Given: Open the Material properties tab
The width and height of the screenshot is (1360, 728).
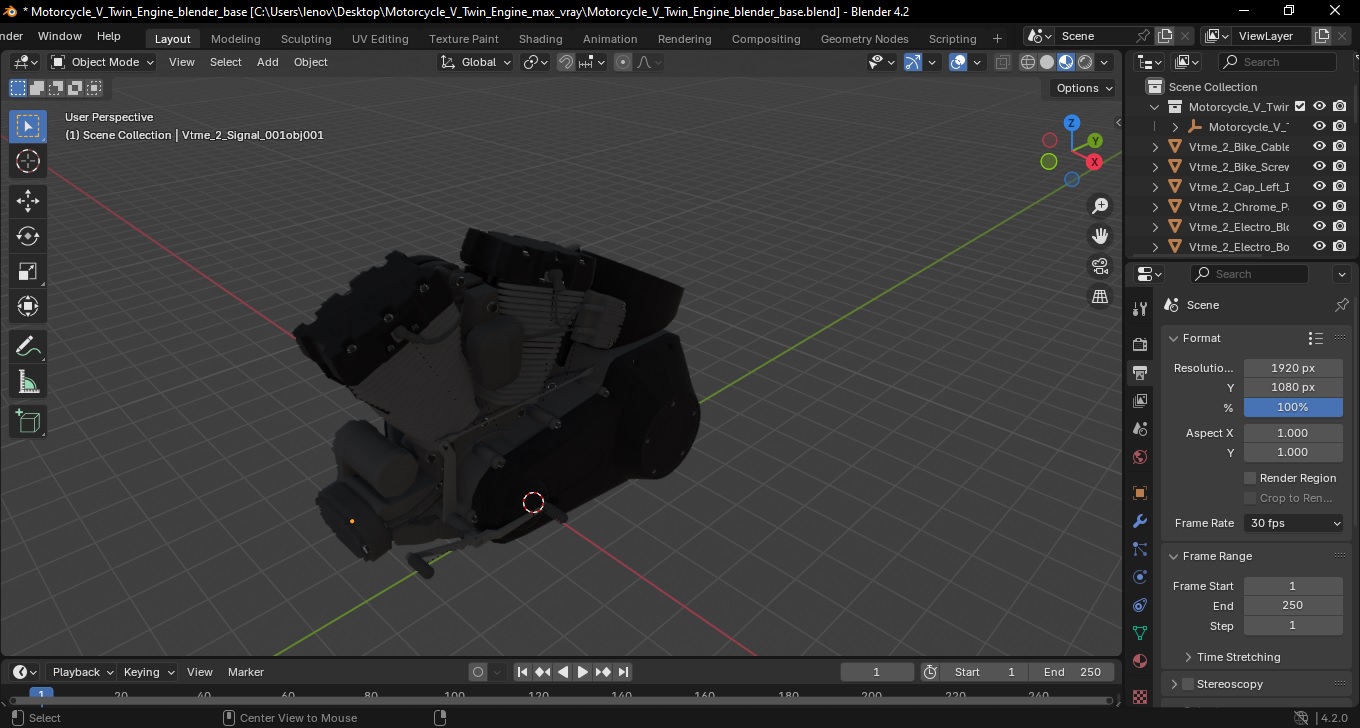Looking at the screenshot, I should [1140, 661].
